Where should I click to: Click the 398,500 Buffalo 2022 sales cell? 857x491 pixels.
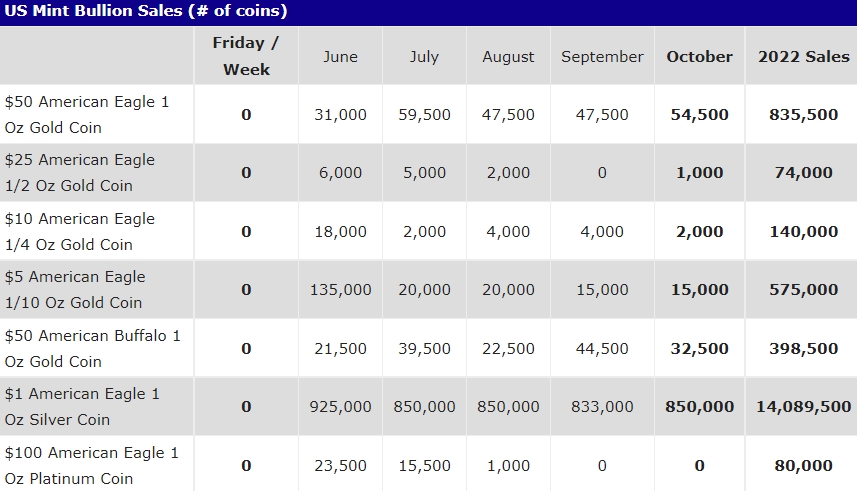click(x=803, y=349)
